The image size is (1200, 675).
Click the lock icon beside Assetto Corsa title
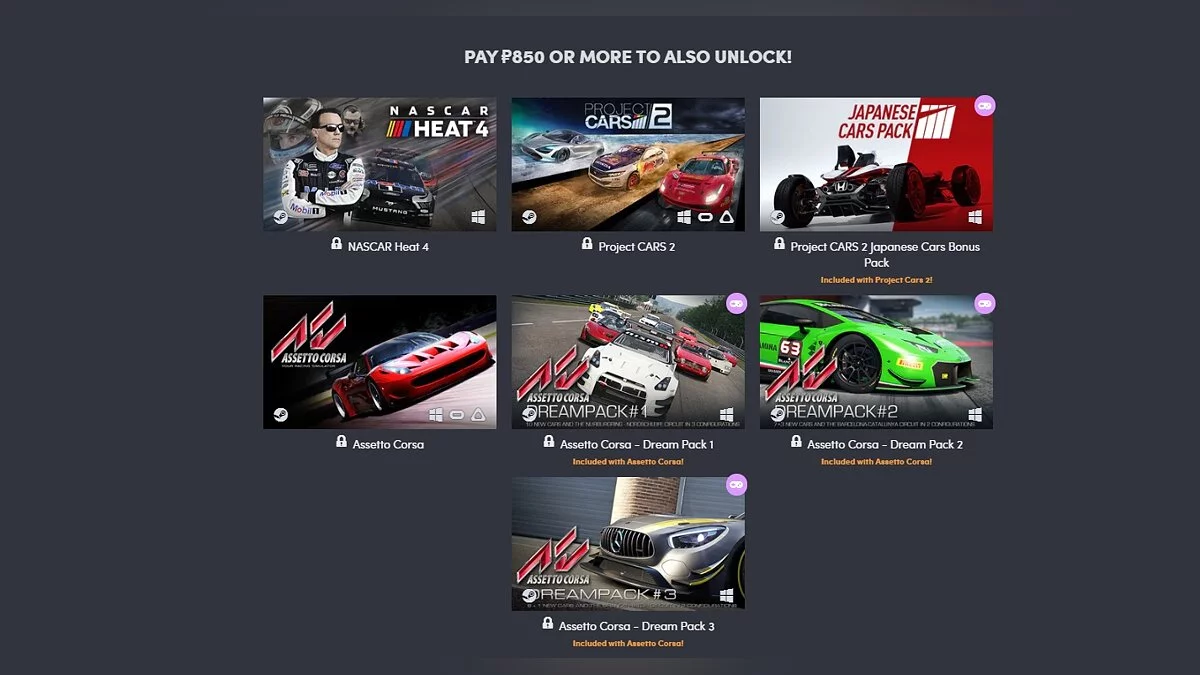(x=342, y=442)
